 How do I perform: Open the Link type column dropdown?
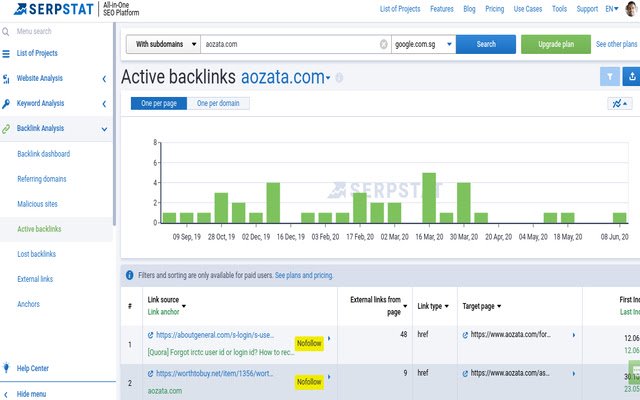point(447,306)
